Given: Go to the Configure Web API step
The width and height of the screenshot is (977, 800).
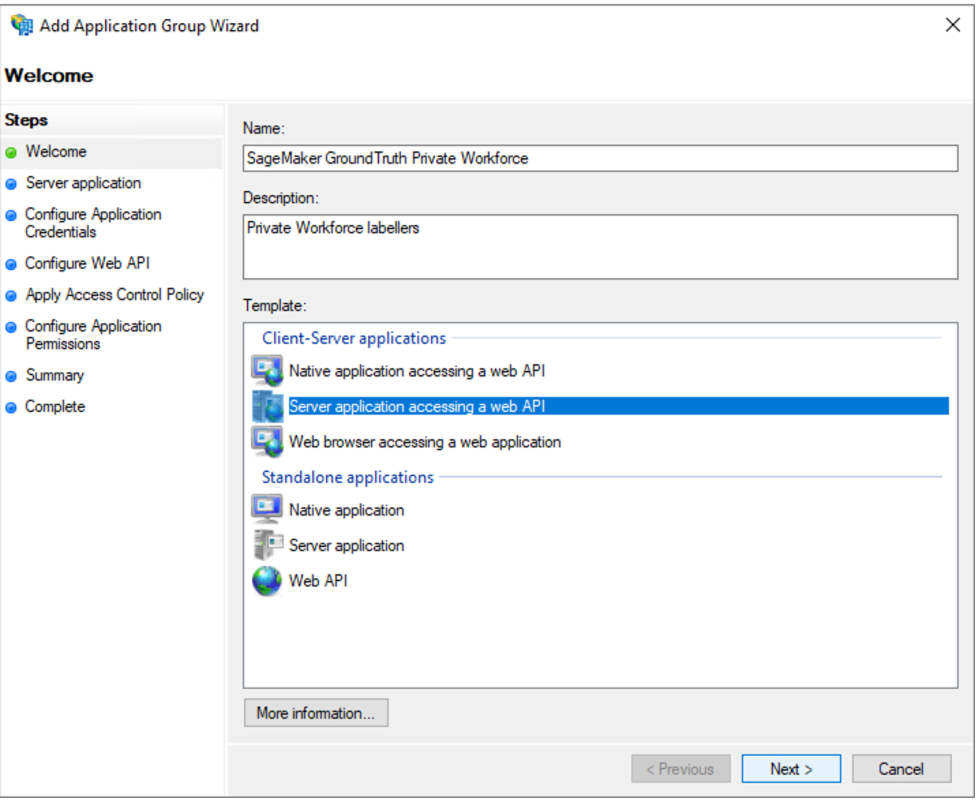Looking at the screenshot, I should tap(87, 264).
